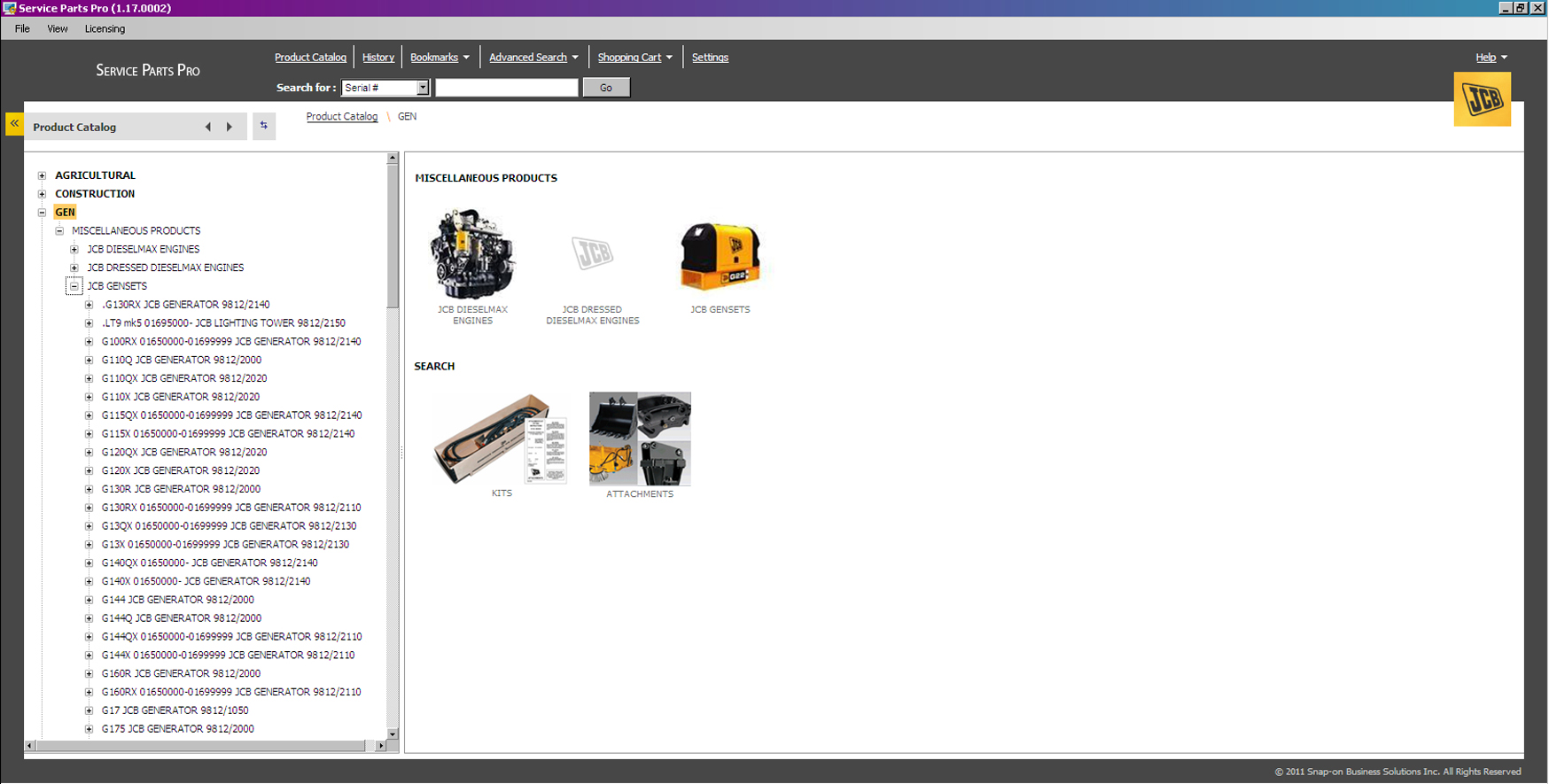This screenshot has width=1549, height=784.
Task: Click the search text input field
Action: point(506,88)
